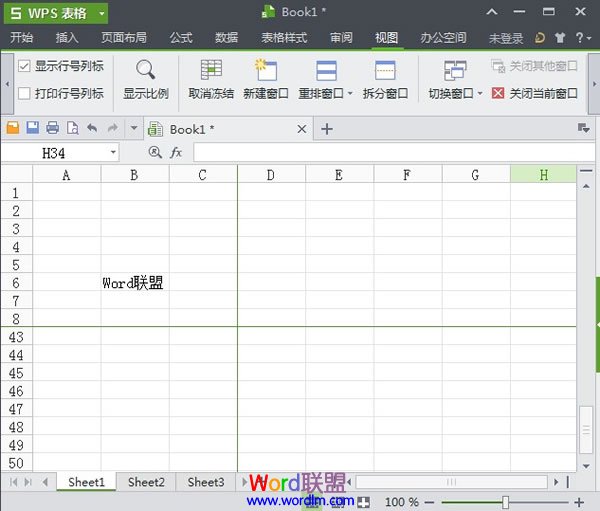Open the Name Box dropdown arrow

tap(113, 152)
